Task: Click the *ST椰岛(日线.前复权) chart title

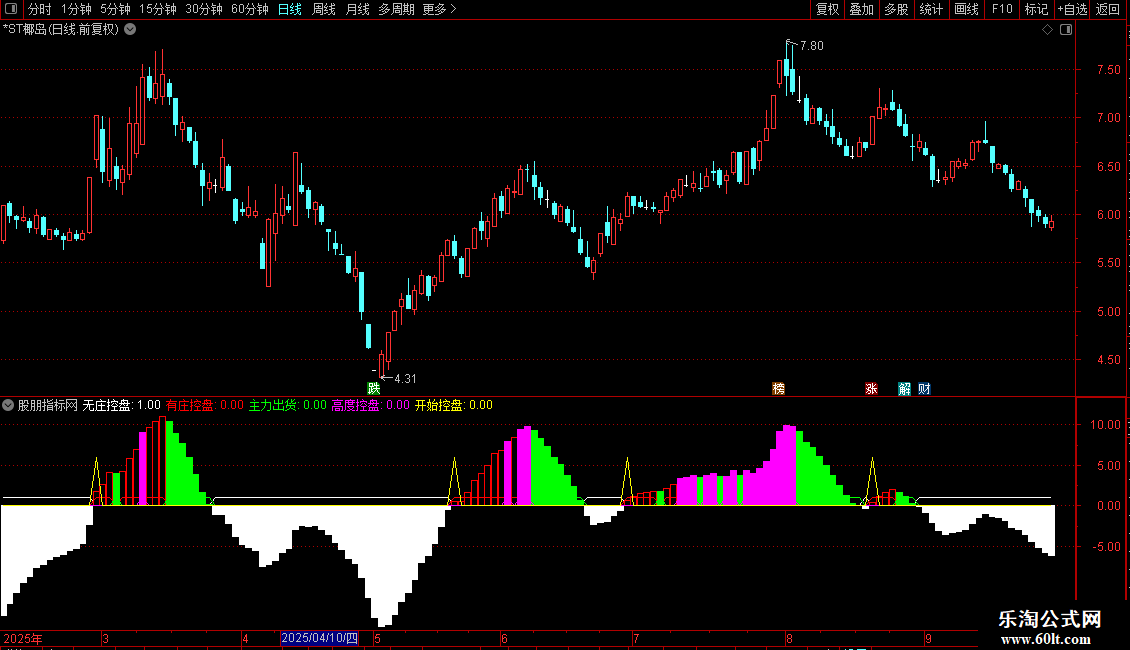Action: pos(61,30)
